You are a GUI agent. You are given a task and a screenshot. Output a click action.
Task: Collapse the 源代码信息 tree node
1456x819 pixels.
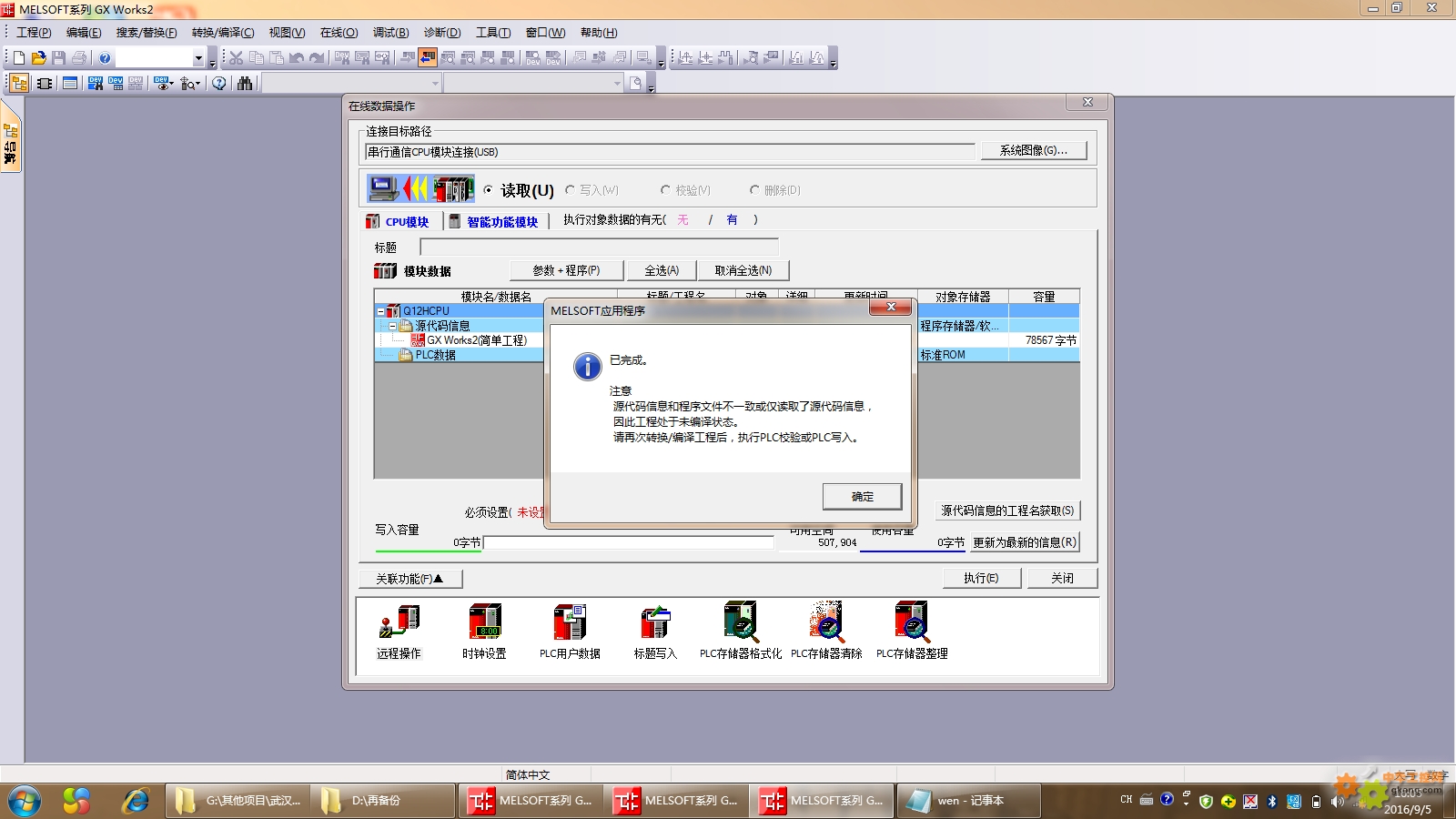point(392,326)
